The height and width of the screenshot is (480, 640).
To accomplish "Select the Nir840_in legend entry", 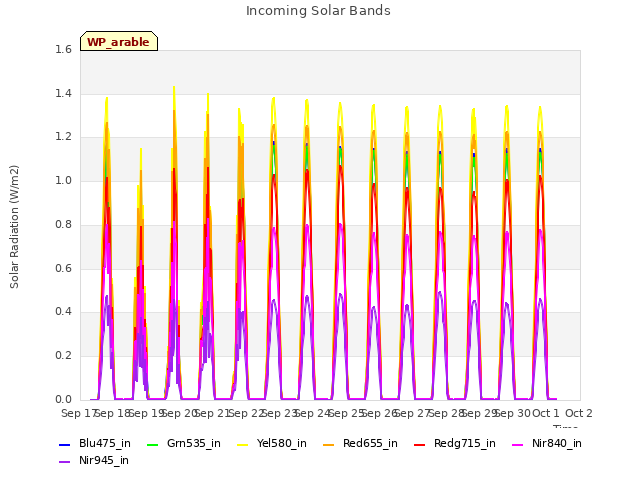I will [x=547, y=444].
